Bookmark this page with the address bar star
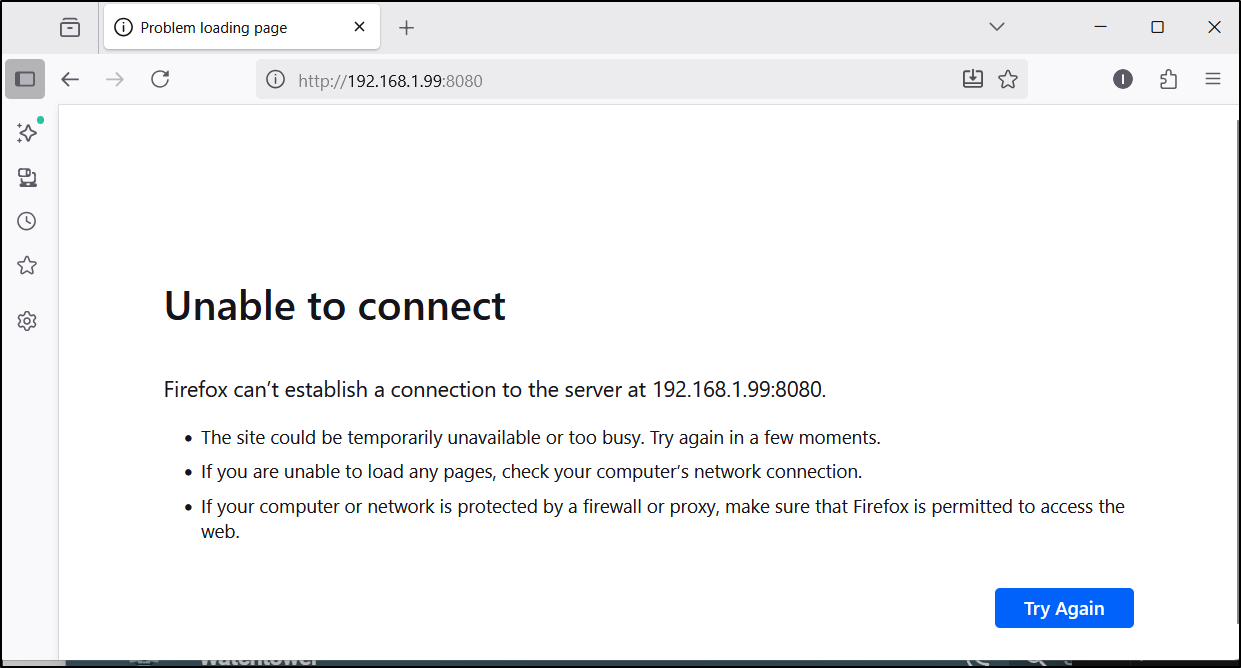 coord(1008,79)
